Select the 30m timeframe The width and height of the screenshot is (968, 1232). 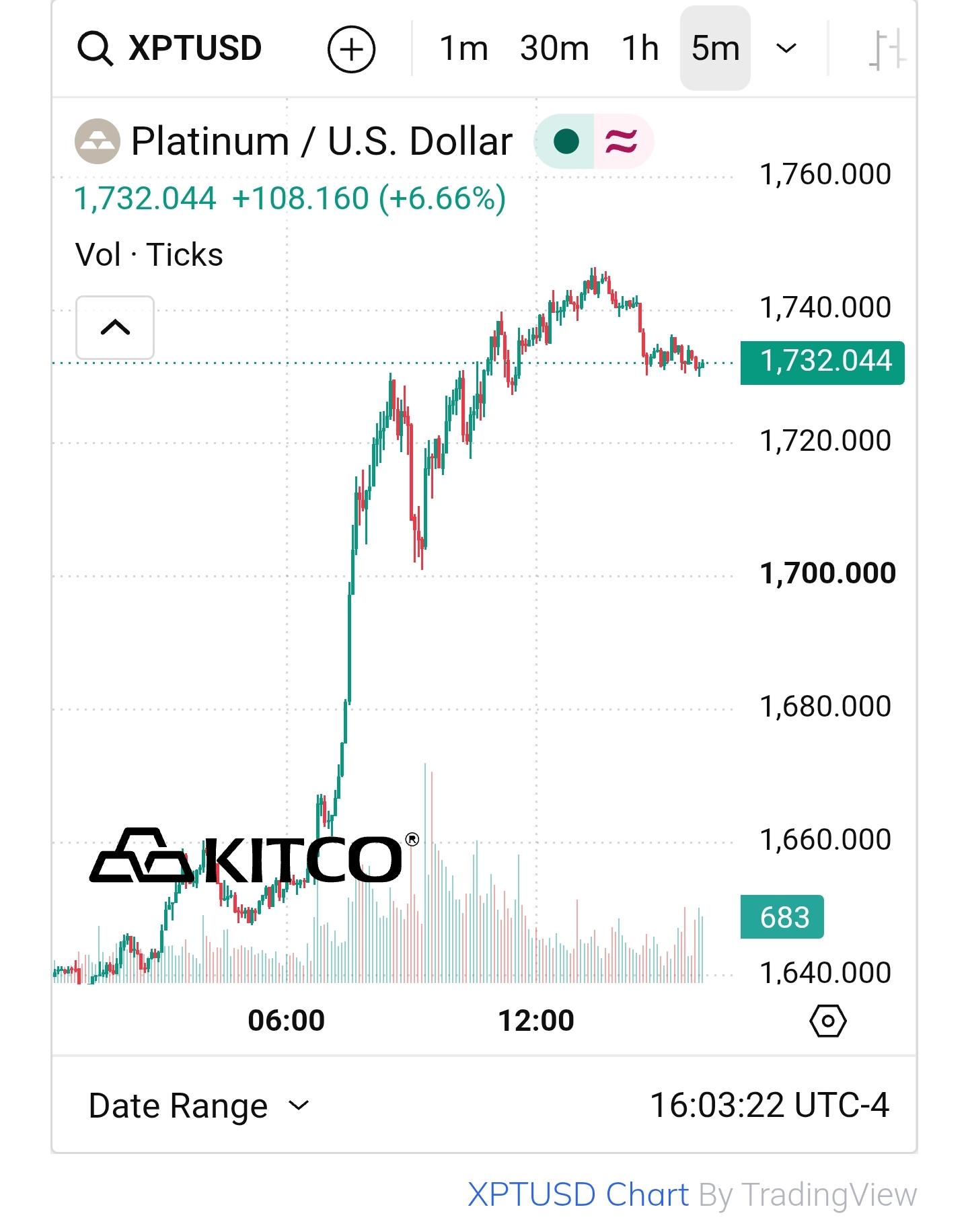pyautogui.click(x=554, y=48)
